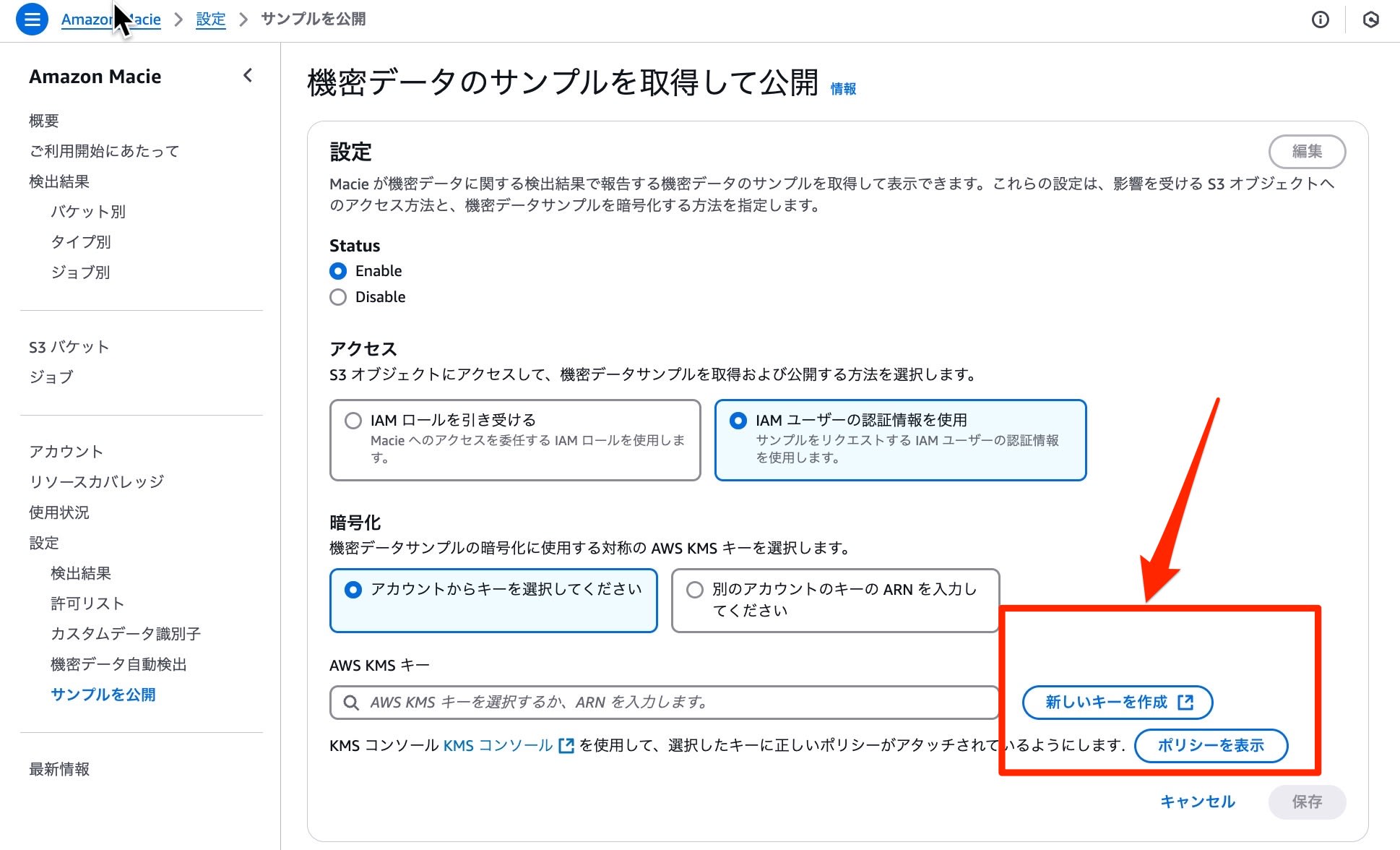Viewport: 1400px width, 850px height.
Task: Click the 新しいキーを作成 button
Action: point(1118,703)
